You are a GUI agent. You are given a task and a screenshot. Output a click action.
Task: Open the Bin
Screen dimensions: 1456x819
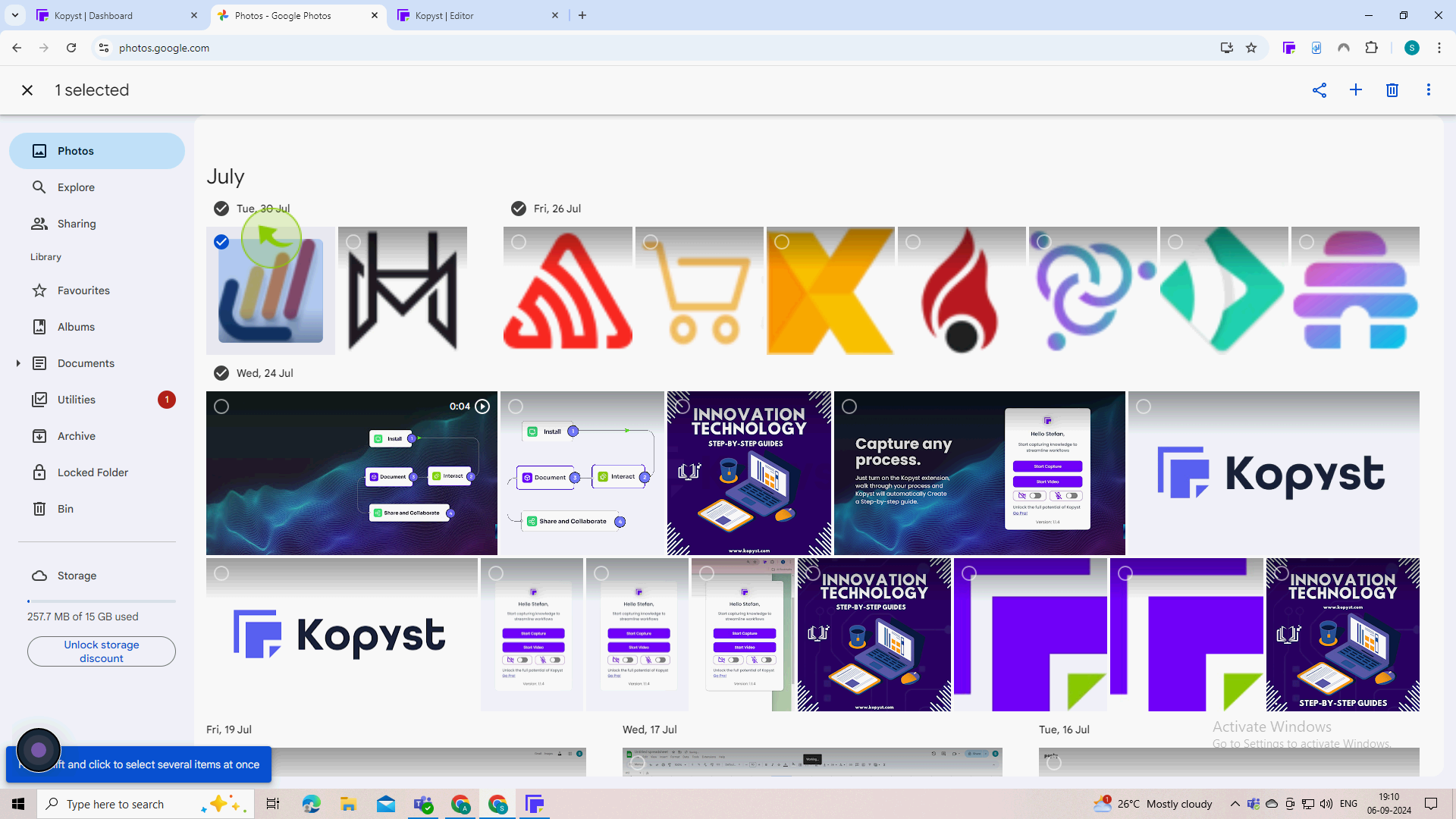click(x=97, y=509)
